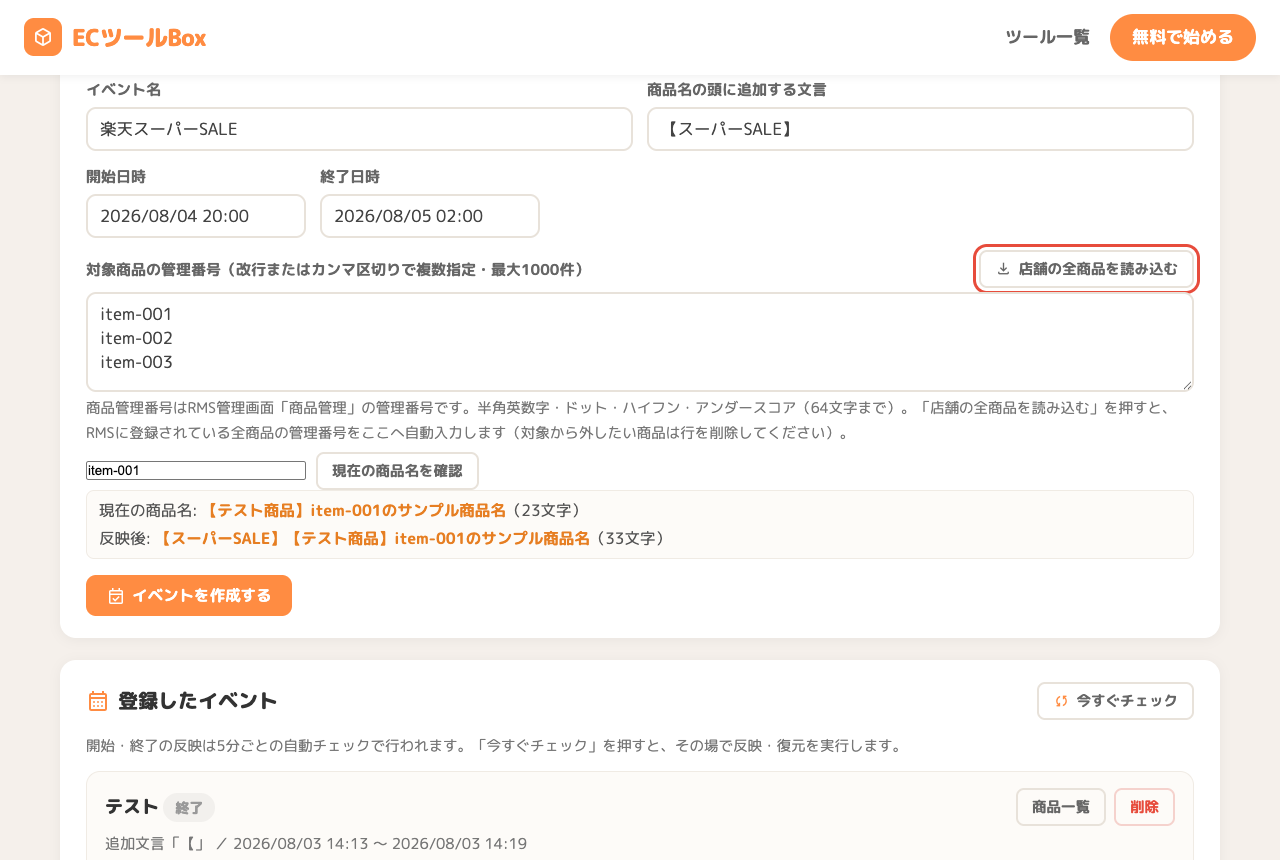The image size is (1280, 860).
Task: Click the ECツールBox cube logo icon
Action: click(x=43, y=37)
